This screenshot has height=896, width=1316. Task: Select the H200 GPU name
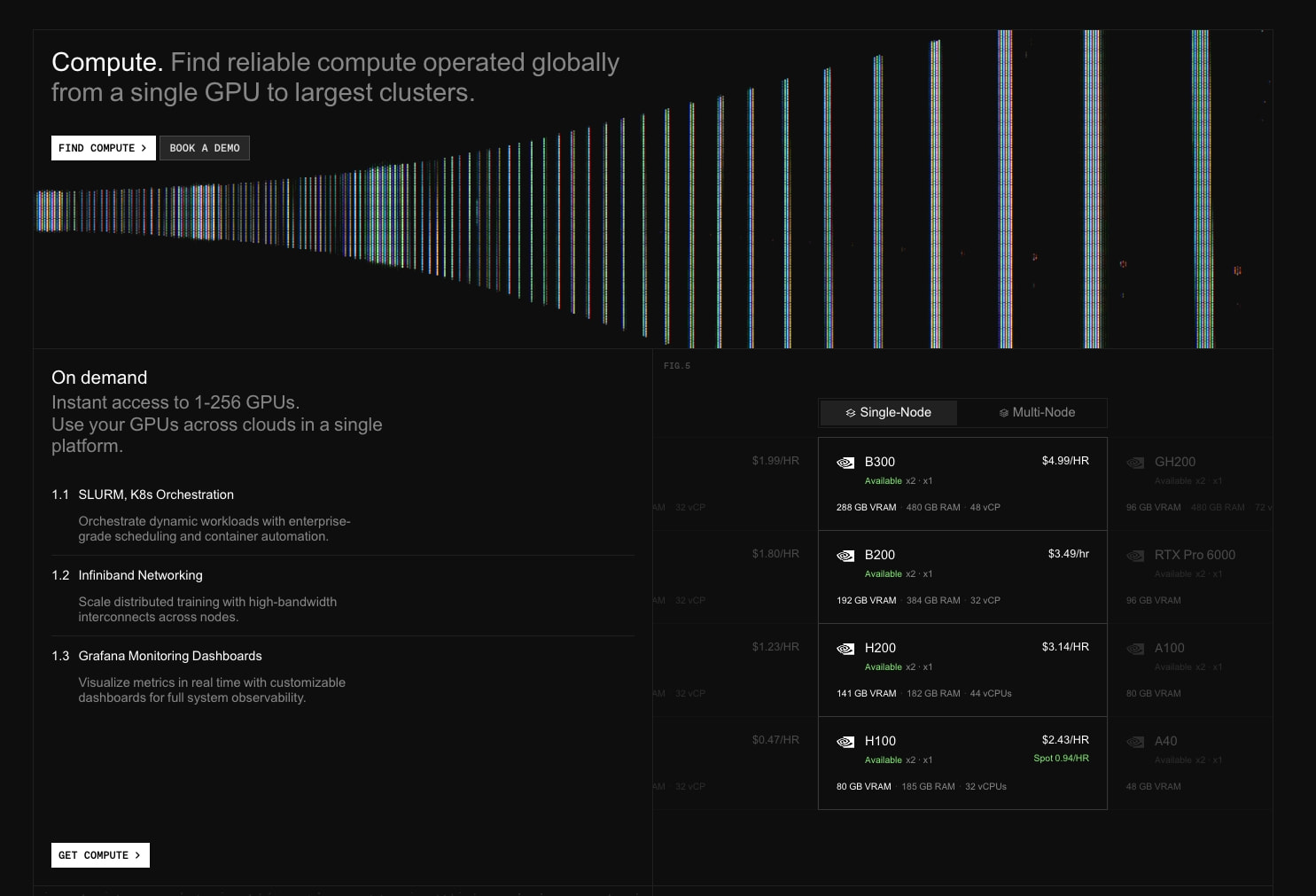coord(880,648)
